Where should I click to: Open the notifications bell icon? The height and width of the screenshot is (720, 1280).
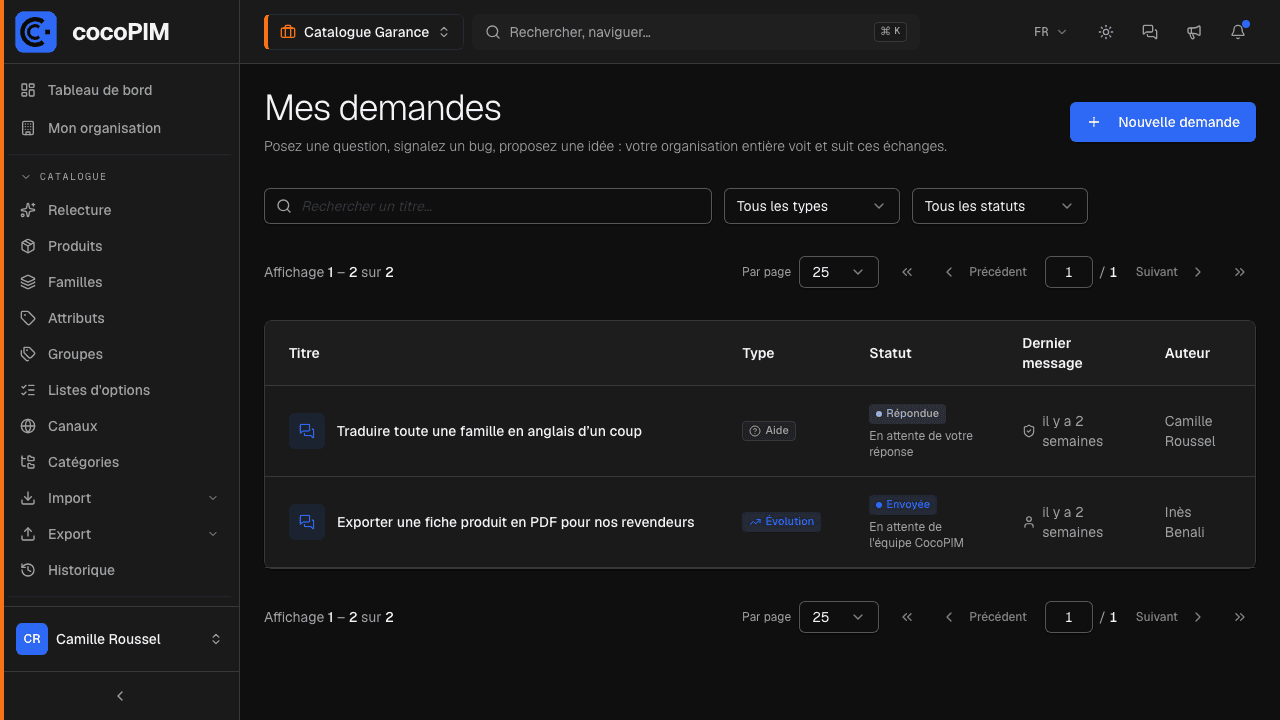[x=1238, y=32]
